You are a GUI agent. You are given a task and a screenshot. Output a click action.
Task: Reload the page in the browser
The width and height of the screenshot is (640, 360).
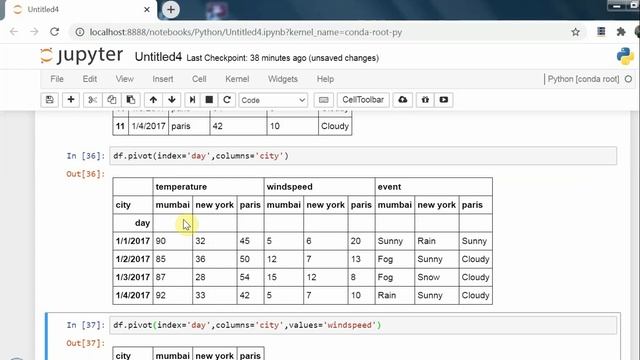tap(54, 32)
